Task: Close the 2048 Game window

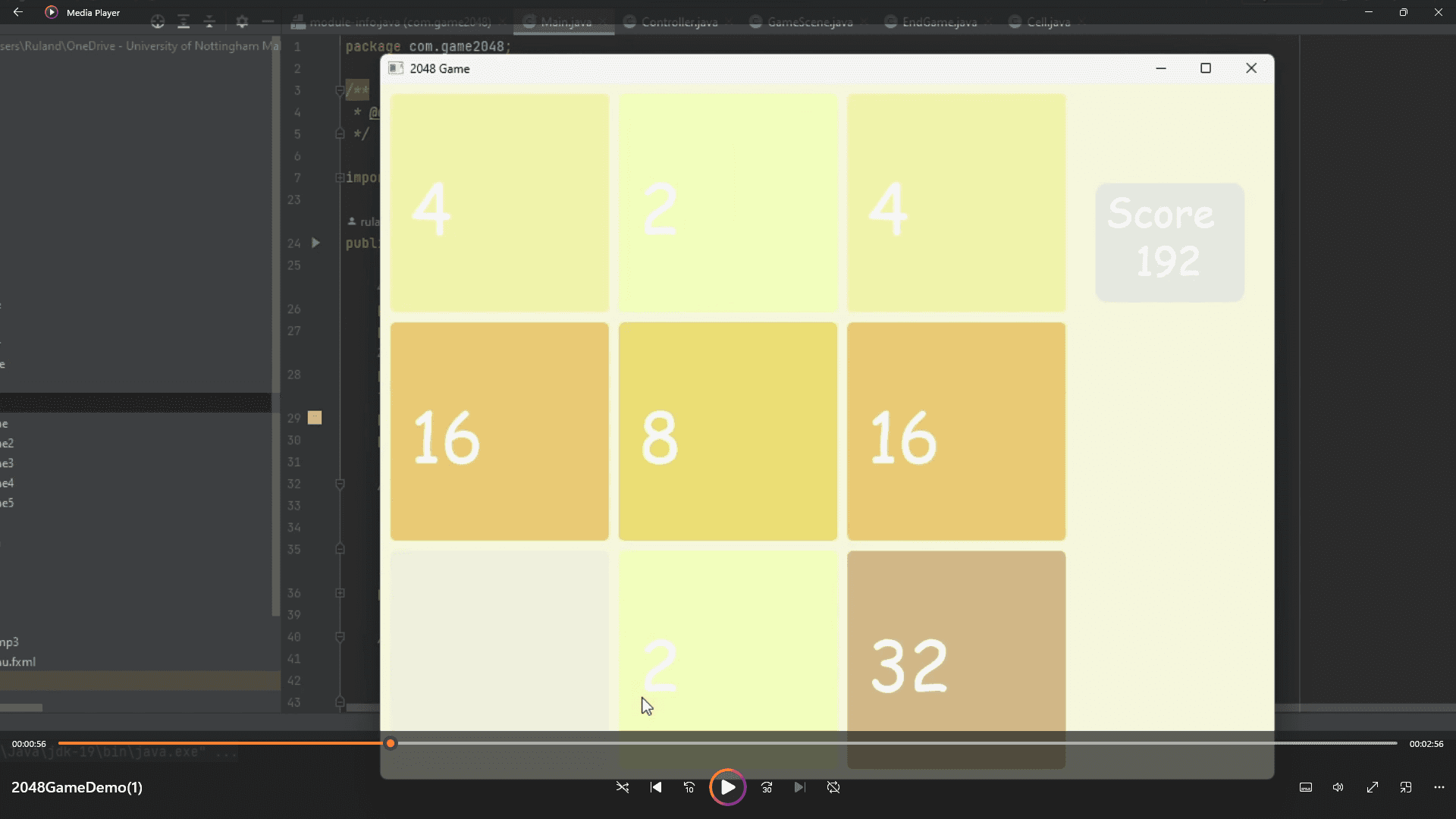Action: (1251, 68)
